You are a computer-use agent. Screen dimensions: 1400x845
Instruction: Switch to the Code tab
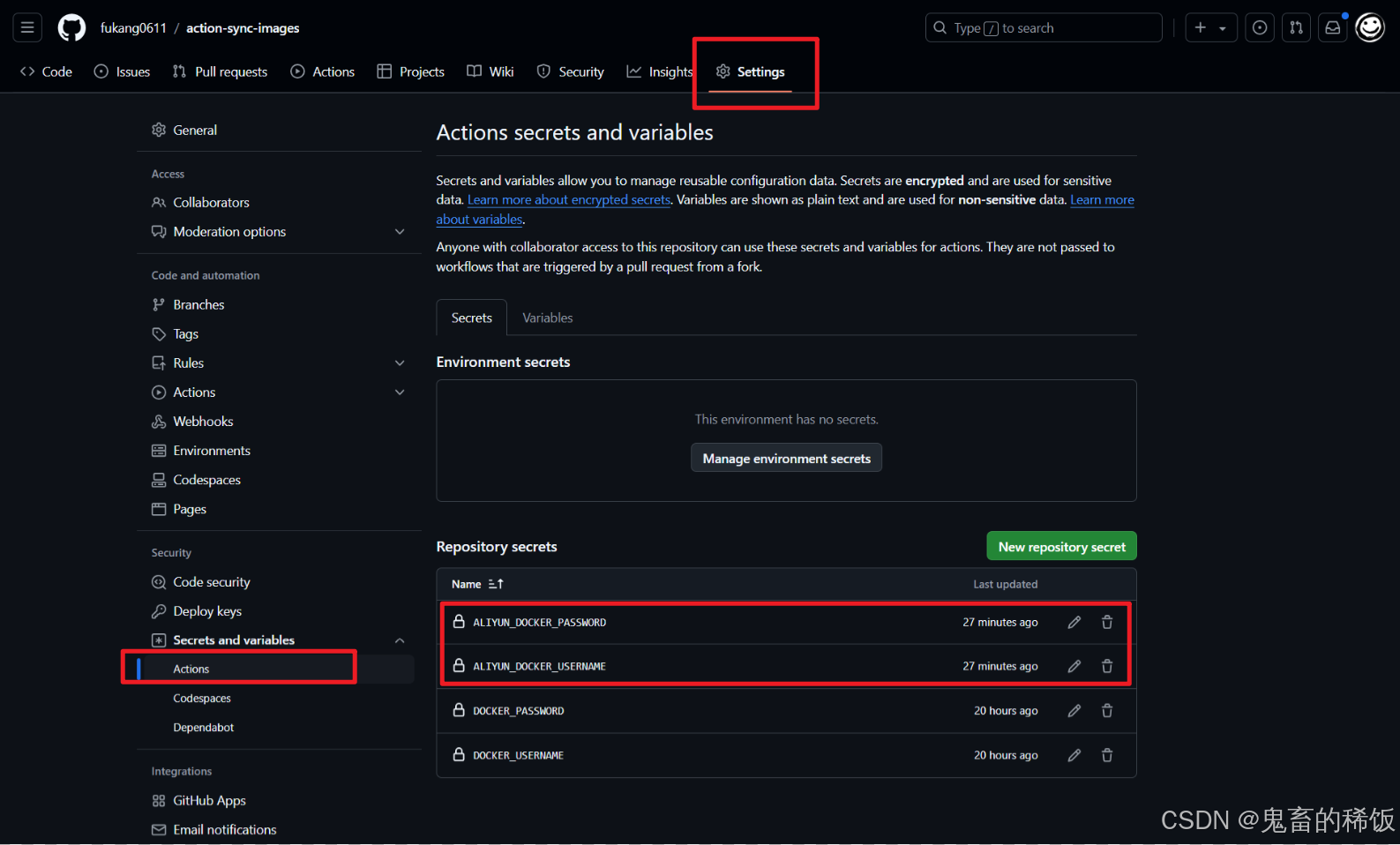click(x=46, y=71)
